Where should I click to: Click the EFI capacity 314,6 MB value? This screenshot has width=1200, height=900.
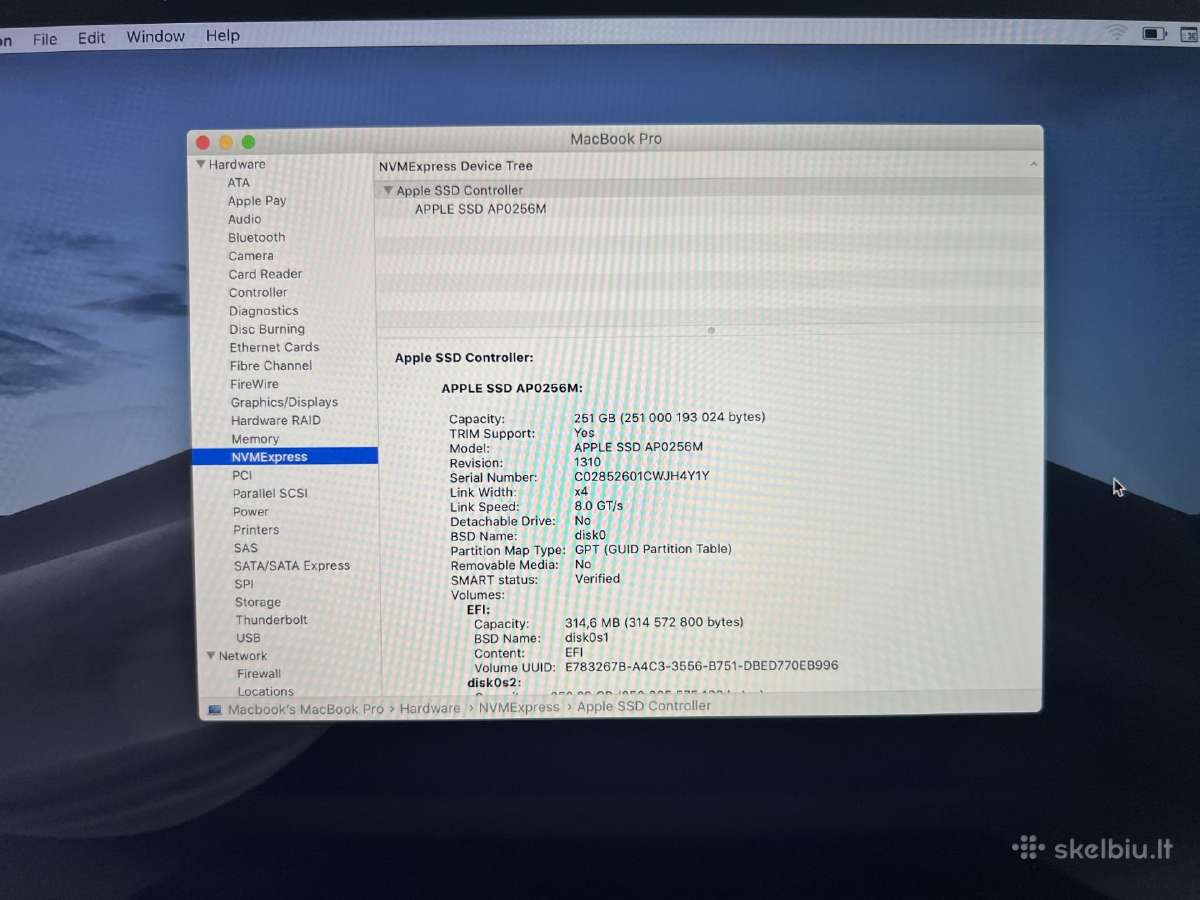(654, 622)
